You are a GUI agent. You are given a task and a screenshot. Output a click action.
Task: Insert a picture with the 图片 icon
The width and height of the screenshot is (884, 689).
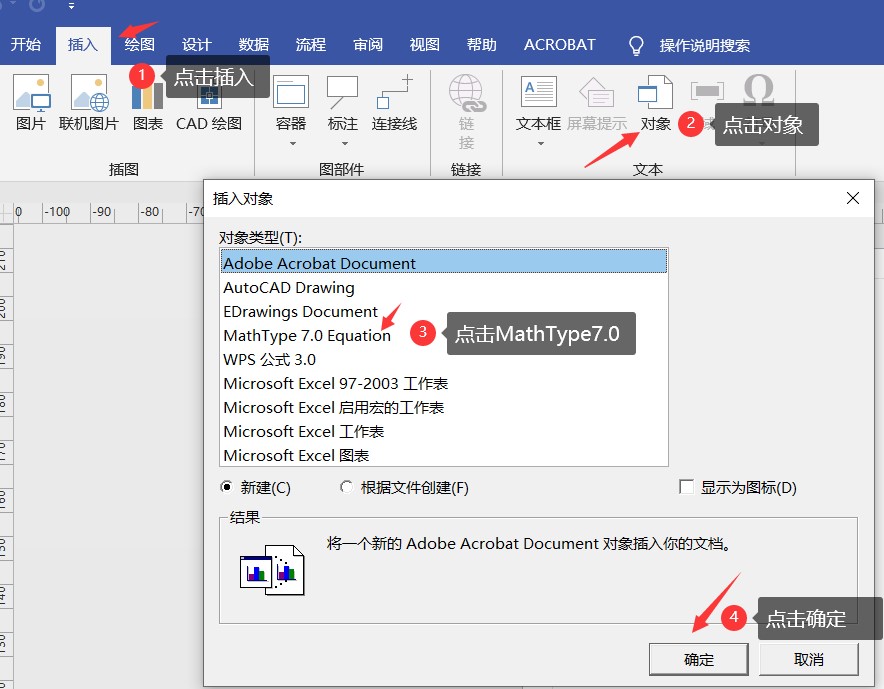pos(31,105)
